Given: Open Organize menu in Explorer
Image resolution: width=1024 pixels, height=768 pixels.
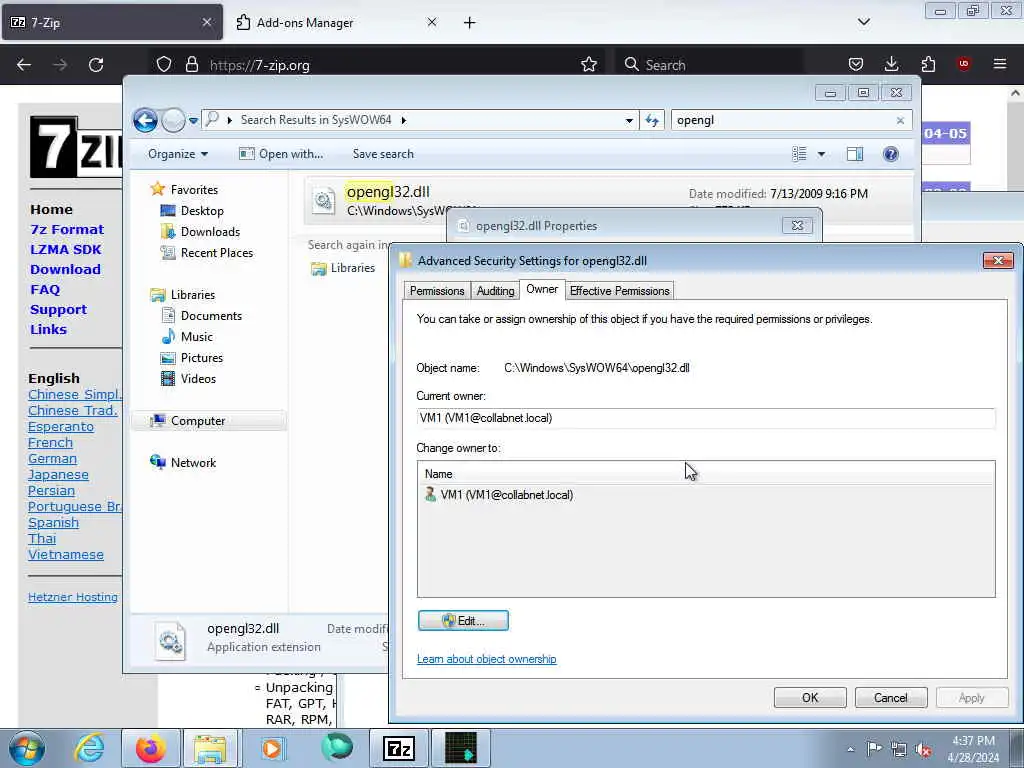Looking at the screenshot, I should coord(178,154).
